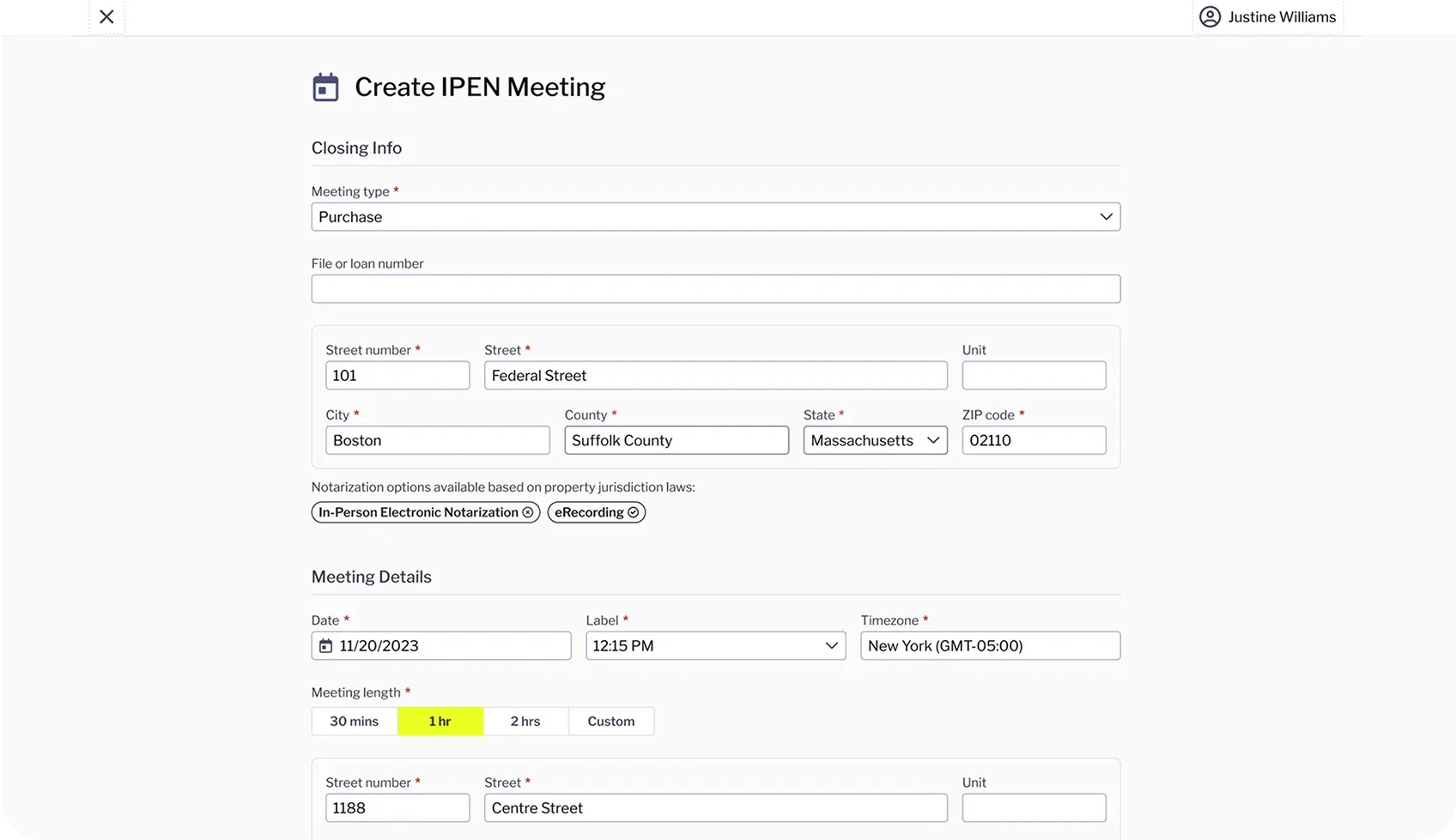This screenshot has width=1456, height=840.
Task: Click the ZIP code field containing 02110
Action: [x=1034, y=440]
